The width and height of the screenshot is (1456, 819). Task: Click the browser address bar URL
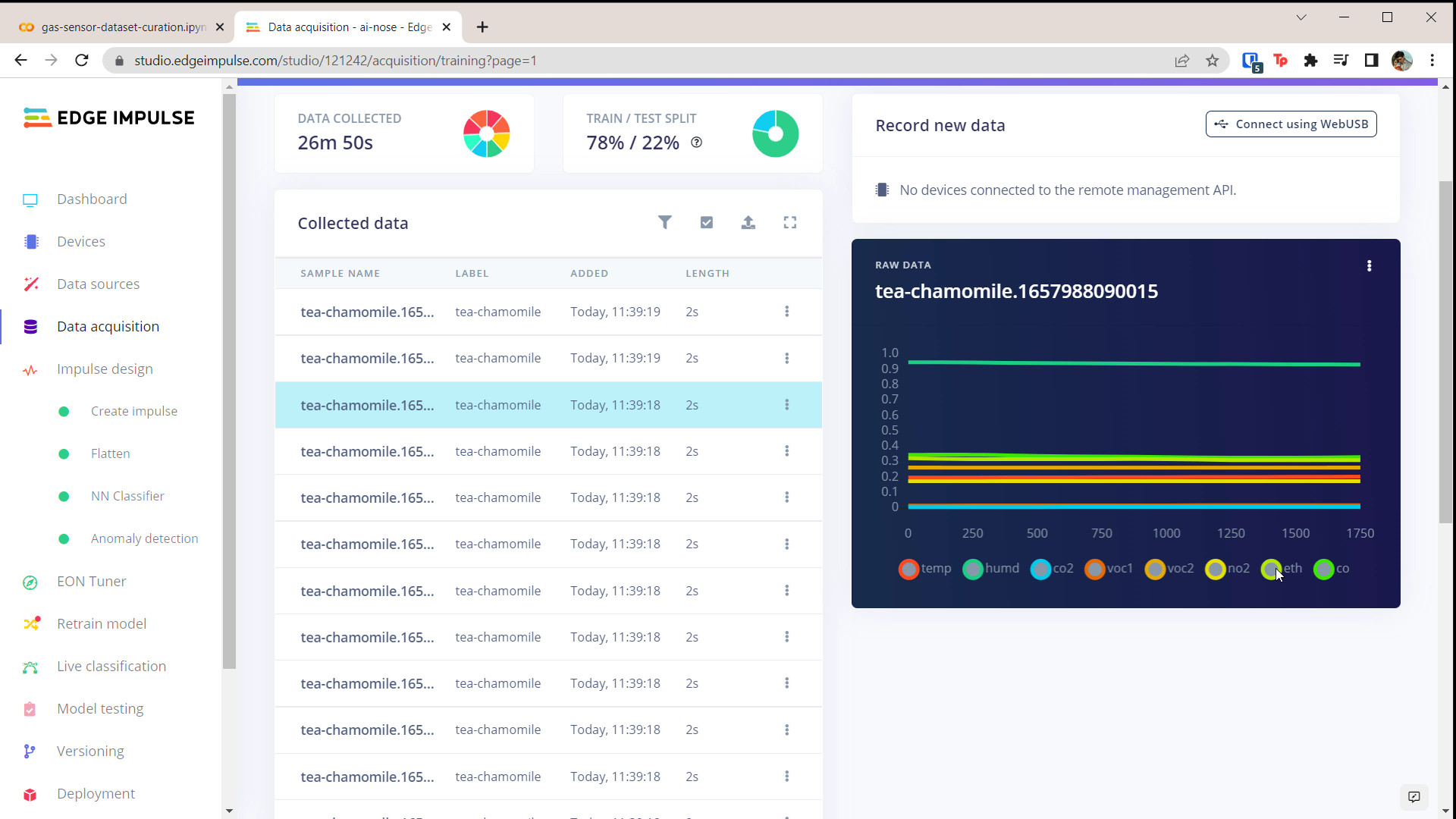click(x=335, y=61)
